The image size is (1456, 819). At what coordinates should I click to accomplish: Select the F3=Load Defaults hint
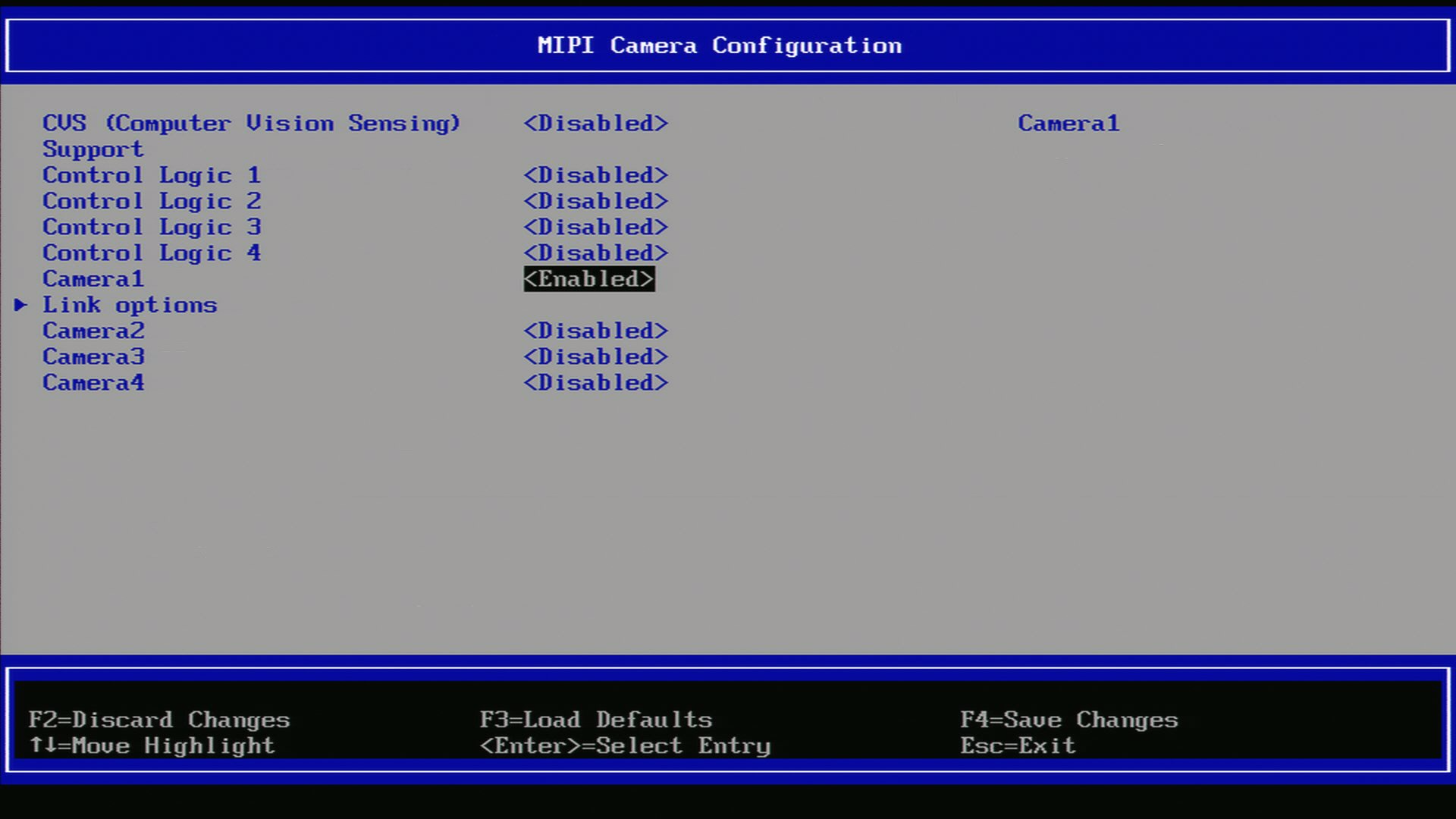[x=596, y=720]
